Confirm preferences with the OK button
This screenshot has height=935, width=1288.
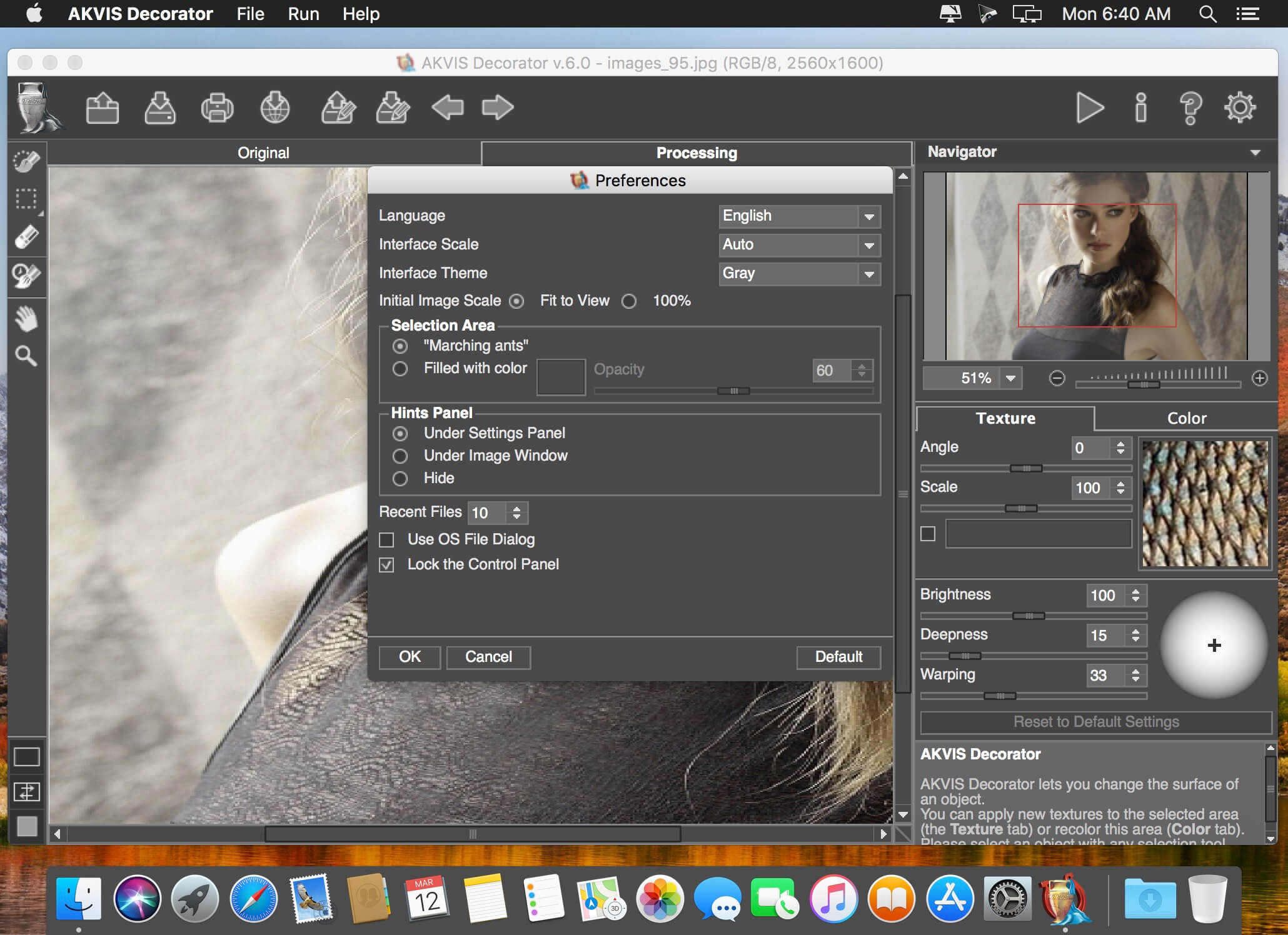[x=410, y=657]
